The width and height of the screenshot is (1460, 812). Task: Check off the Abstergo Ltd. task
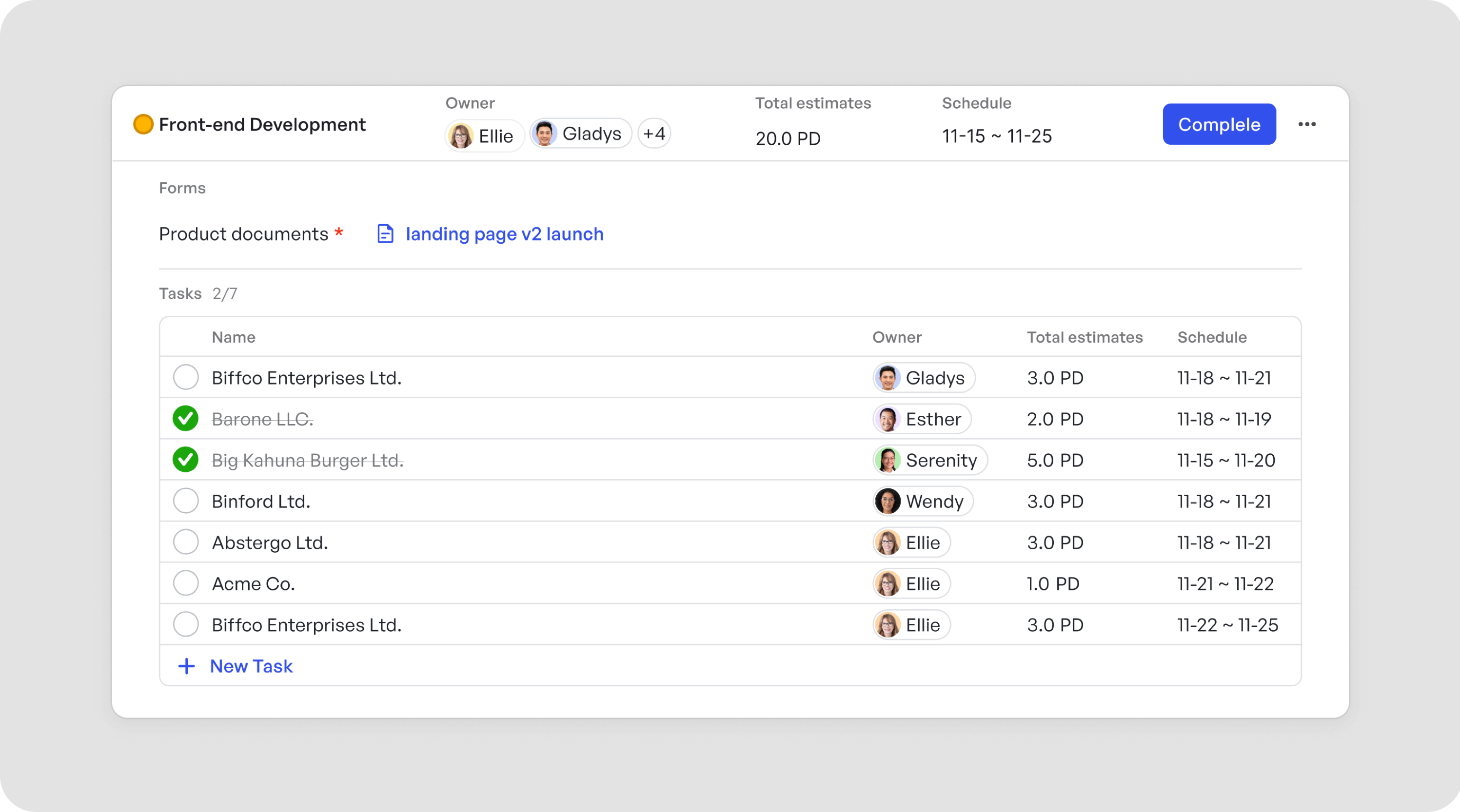tap(186, 542)
